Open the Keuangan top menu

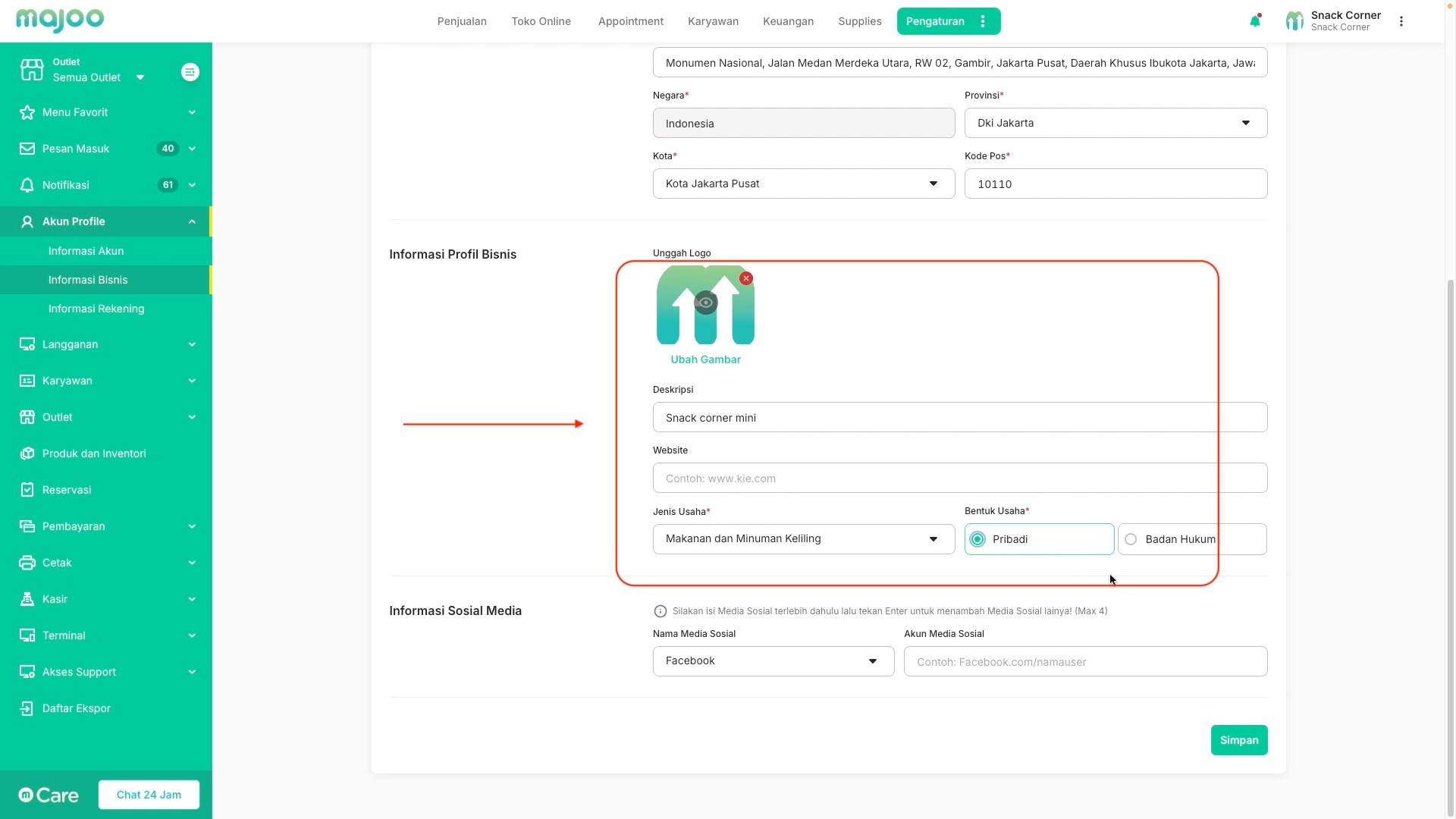tap(788, 21)
